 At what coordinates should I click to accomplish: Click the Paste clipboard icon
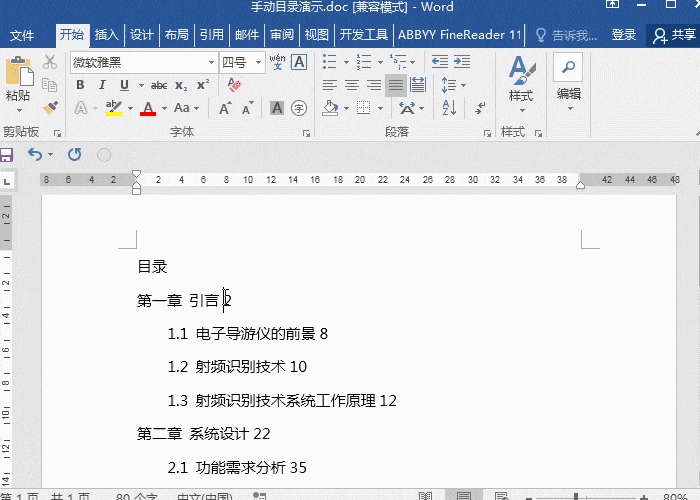(19, 71)
